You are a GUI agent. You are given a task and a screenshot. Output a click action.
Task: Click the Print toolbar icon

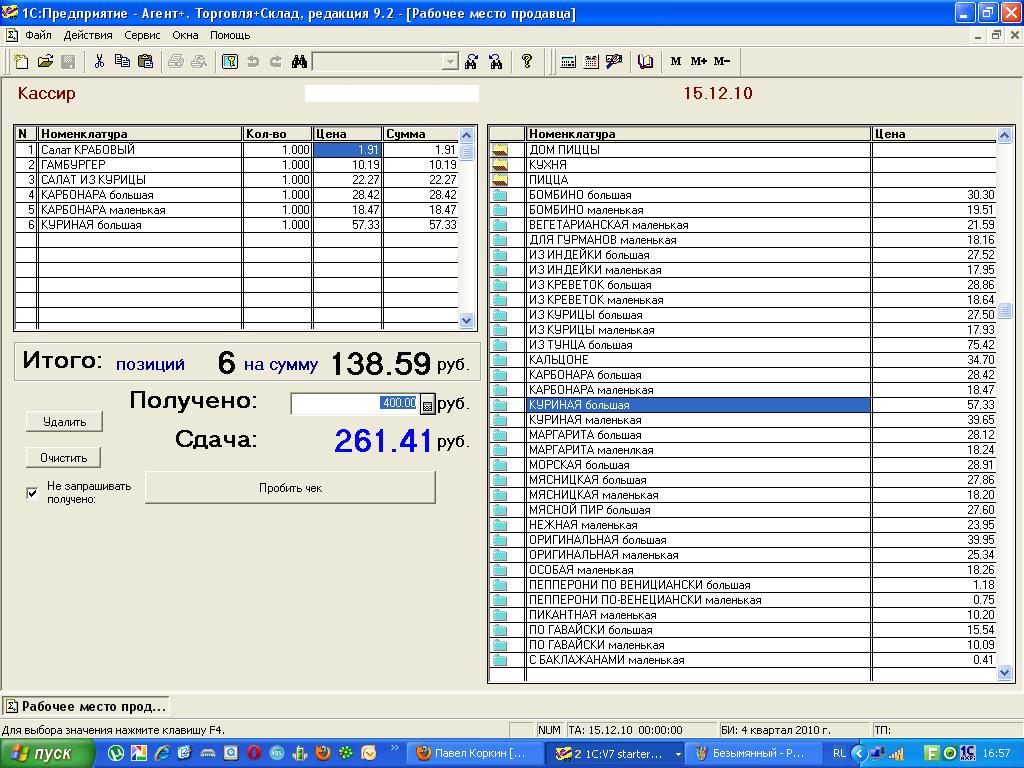coord(176,61)
